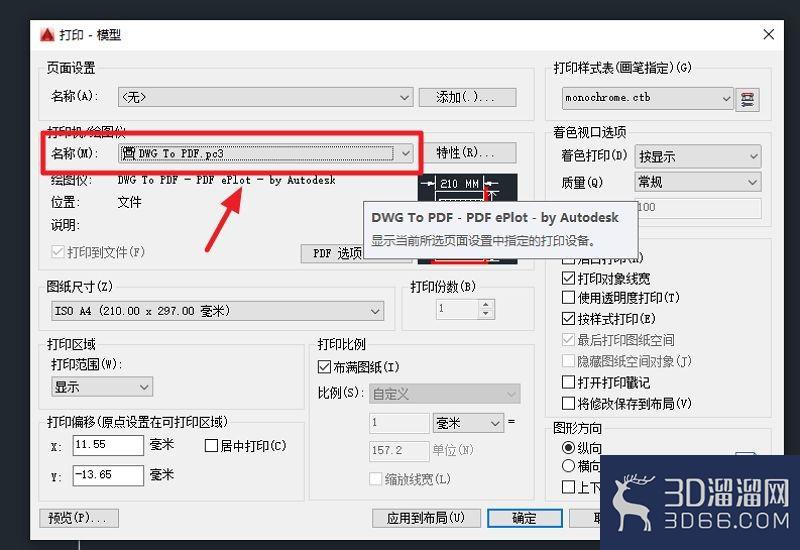Click the copies count input field
The image size is (800, 550).
(x=457, y=309)
